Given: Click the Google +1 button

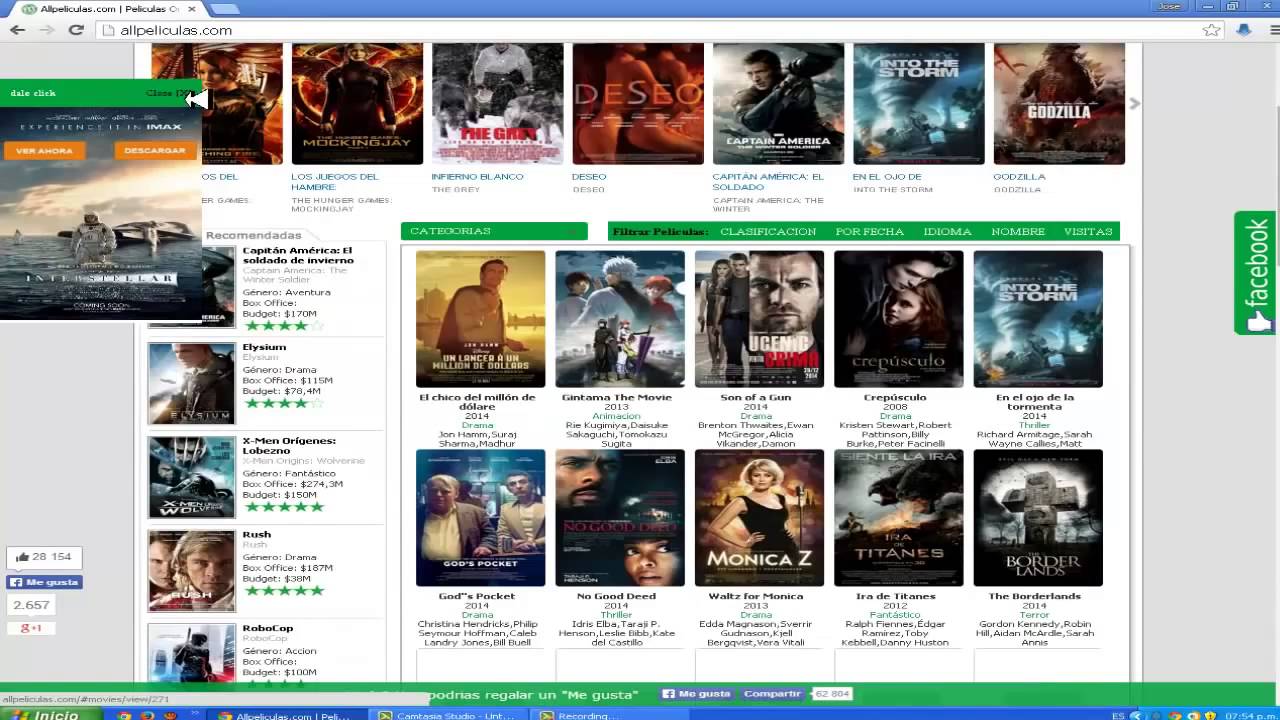Looking at the screenshot, I should pyautogui.click(x=31, y=628).
